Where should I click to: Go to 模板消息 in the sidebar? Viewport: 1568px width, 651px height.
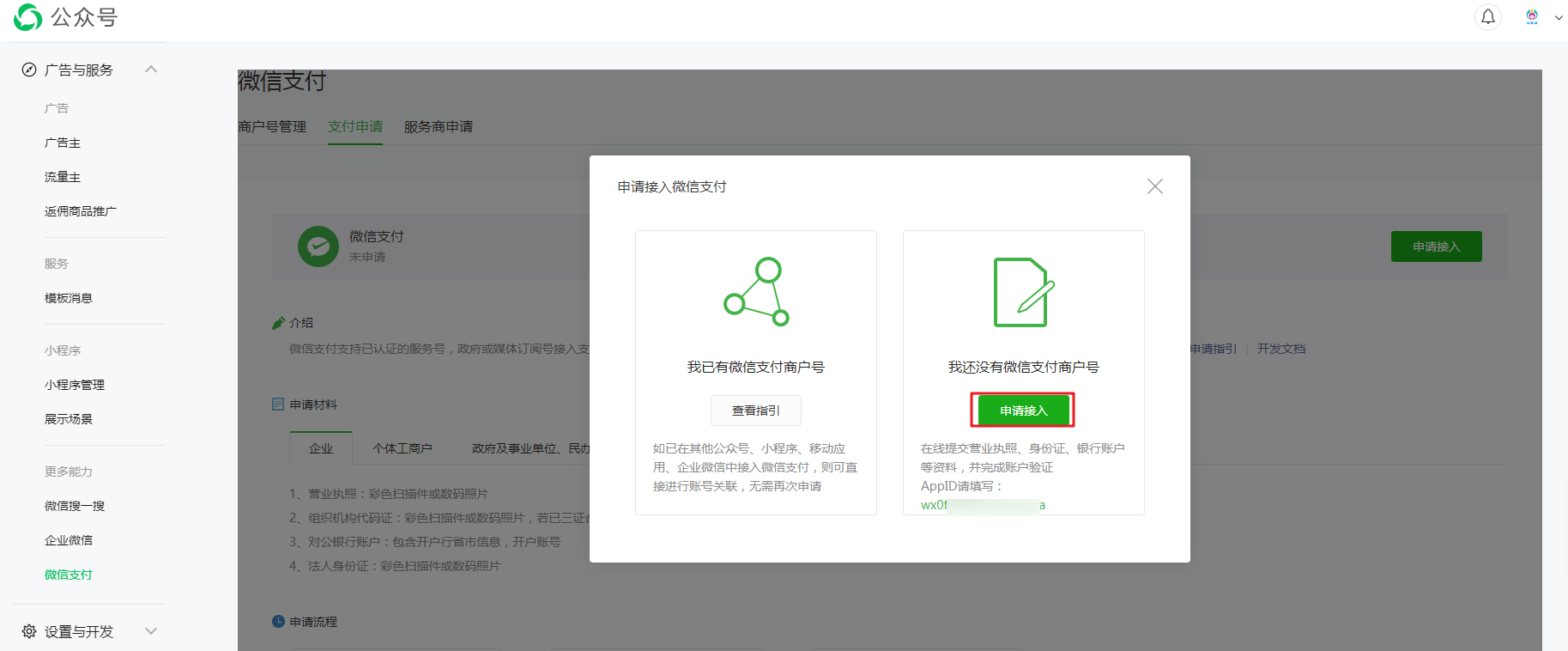[x=69, y=298]
